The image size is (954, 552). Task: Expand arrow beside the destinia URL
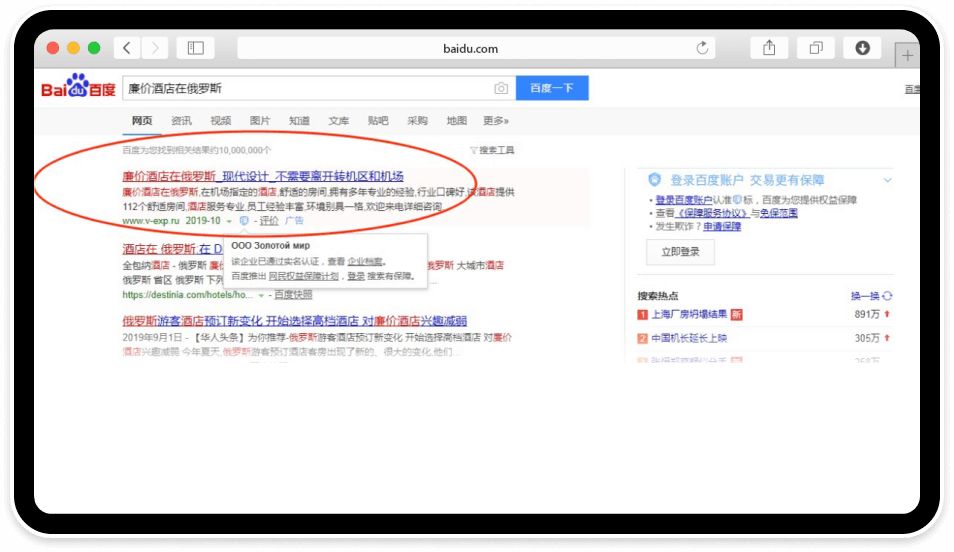point(262,295)
